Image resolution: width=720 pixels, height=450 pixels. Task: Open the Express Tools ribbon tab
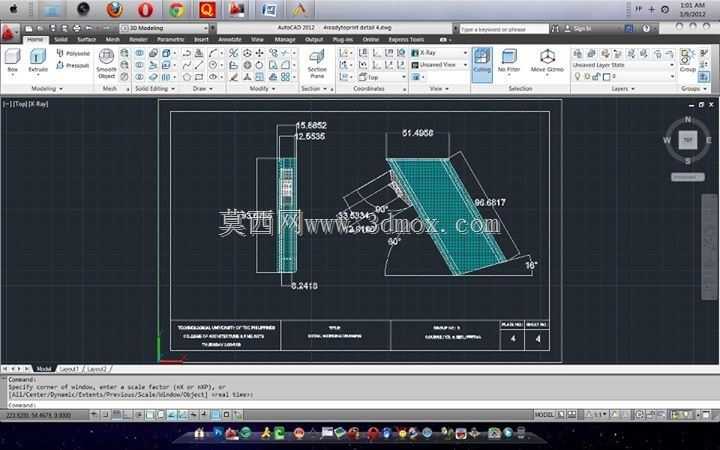point(406,39)
